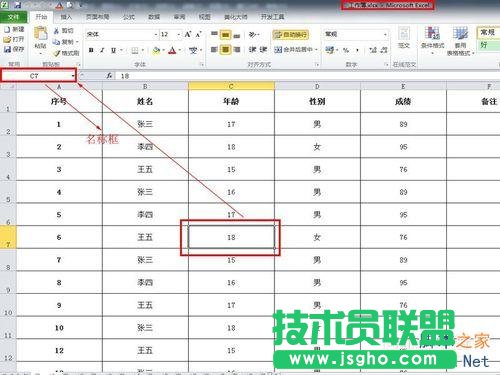Image resolution: width=500 pixels, height=375 pixels.
Task: Expand the paste options arrow under 粘贴
Action: pyautogui.click(x=41, y=53)
